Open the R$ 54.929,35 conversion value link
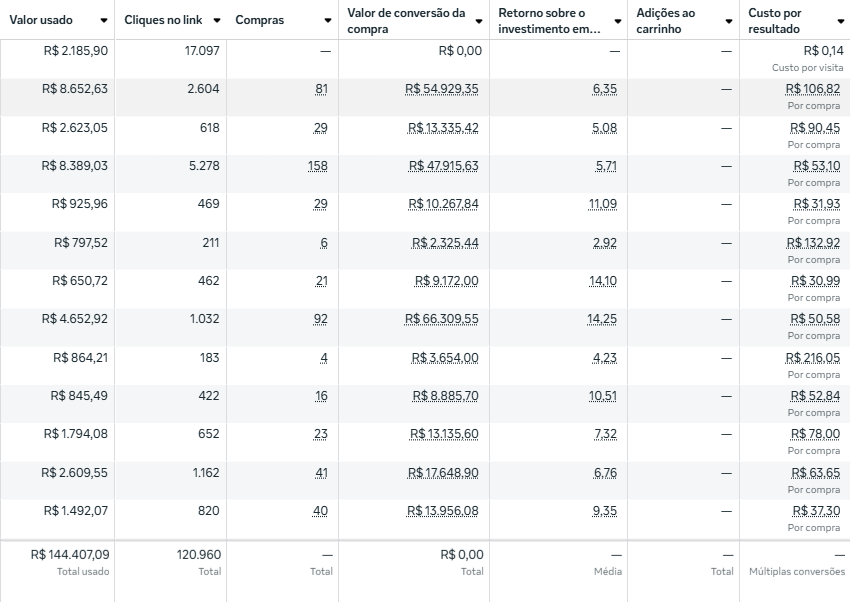The width and height of the screenshot is (850, 602). pos(442,89)
